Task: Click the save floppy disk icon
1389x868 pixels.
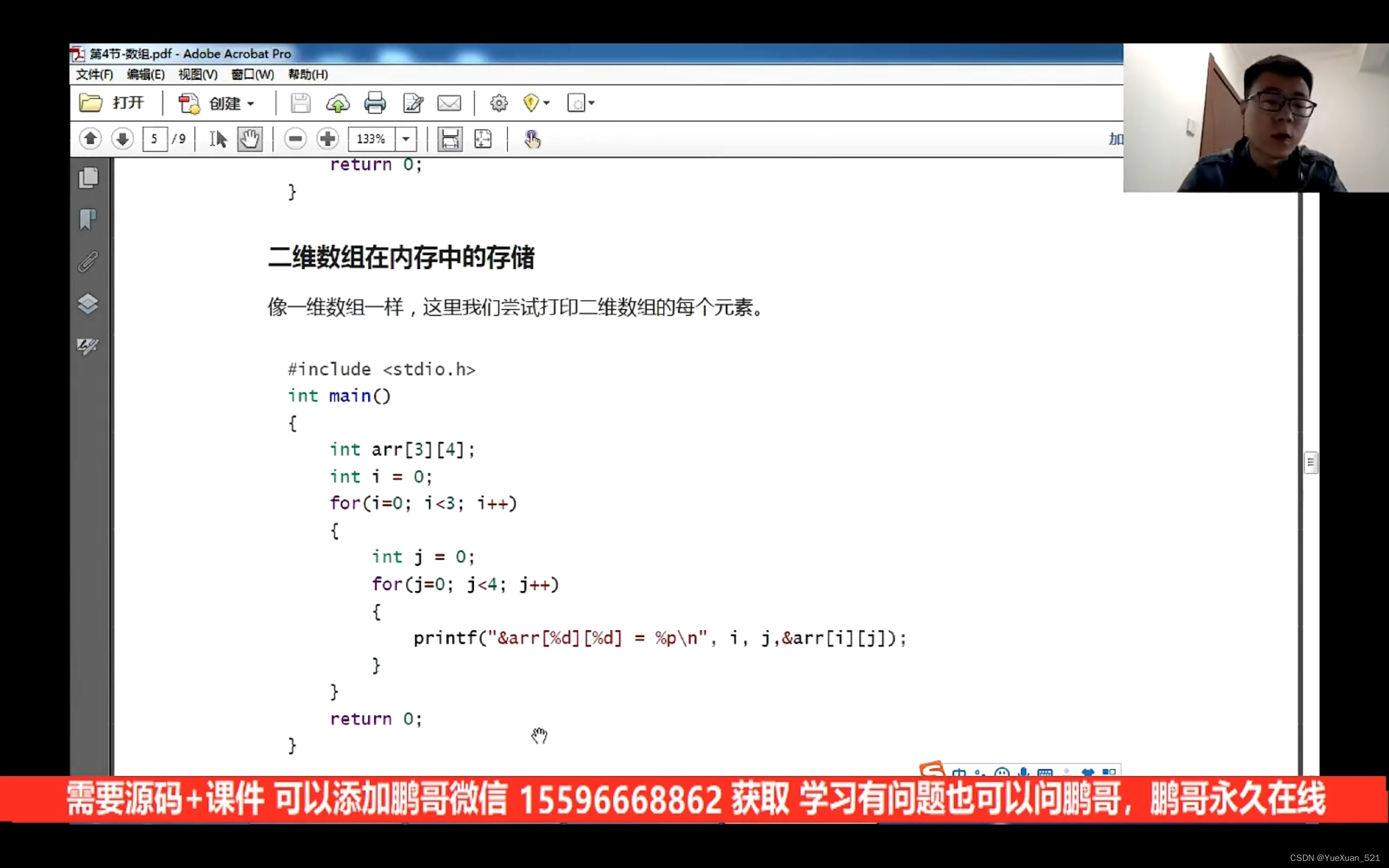Action: (x=300, y=103)
